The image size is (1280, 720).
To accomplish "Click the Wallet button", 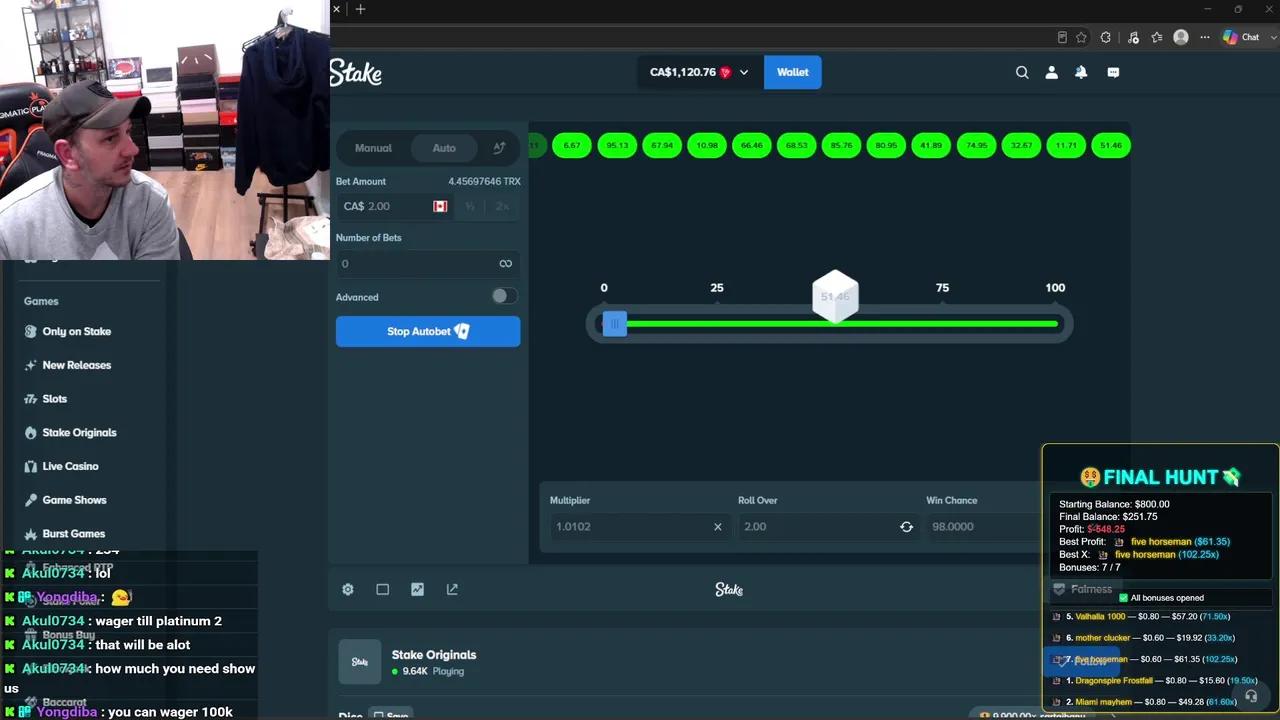I will [793, 72].
